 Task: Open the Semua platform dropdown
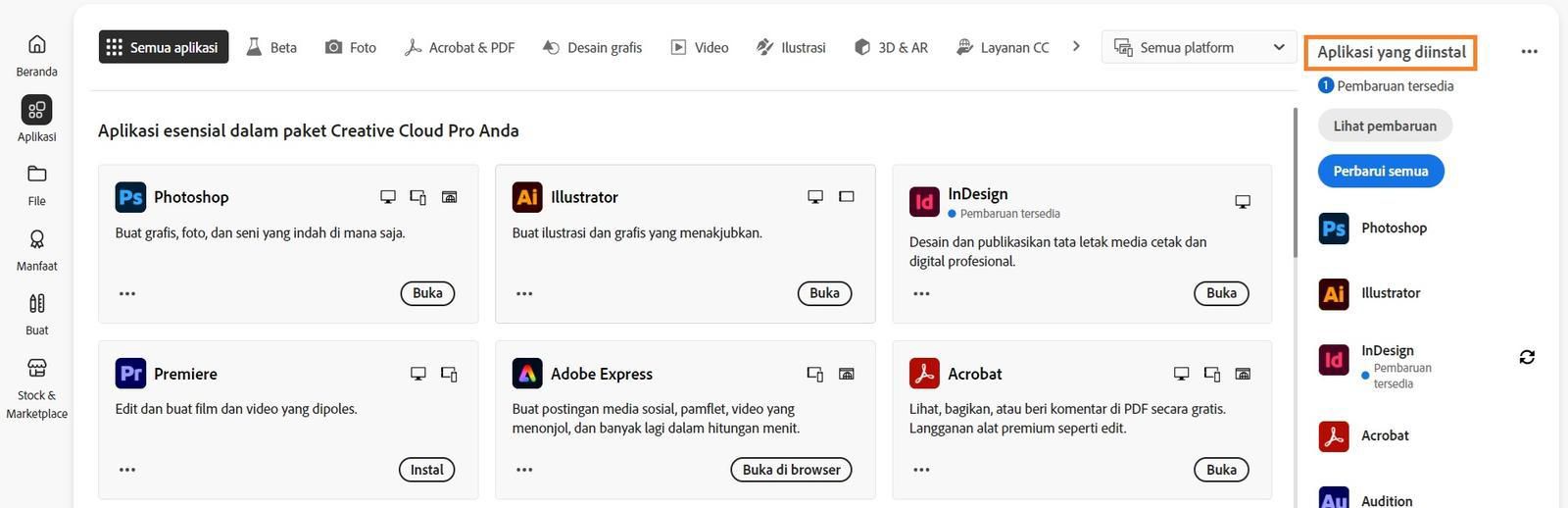[x=1200, y=47]
